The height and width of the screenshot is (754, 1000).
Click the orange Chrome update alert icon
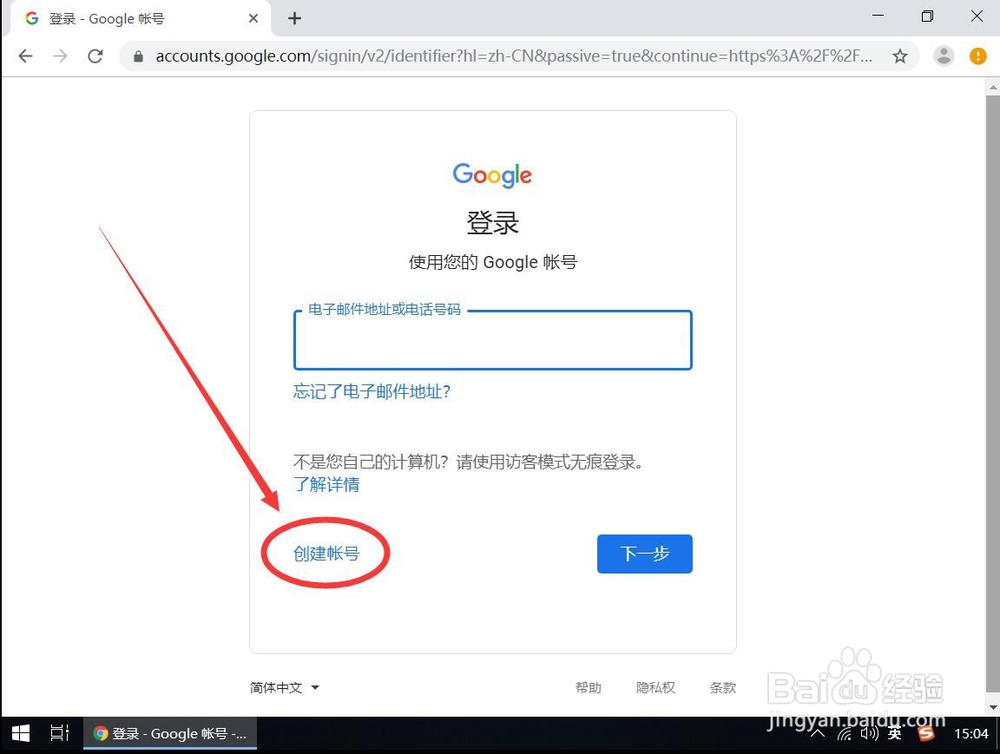pos(978,56)
